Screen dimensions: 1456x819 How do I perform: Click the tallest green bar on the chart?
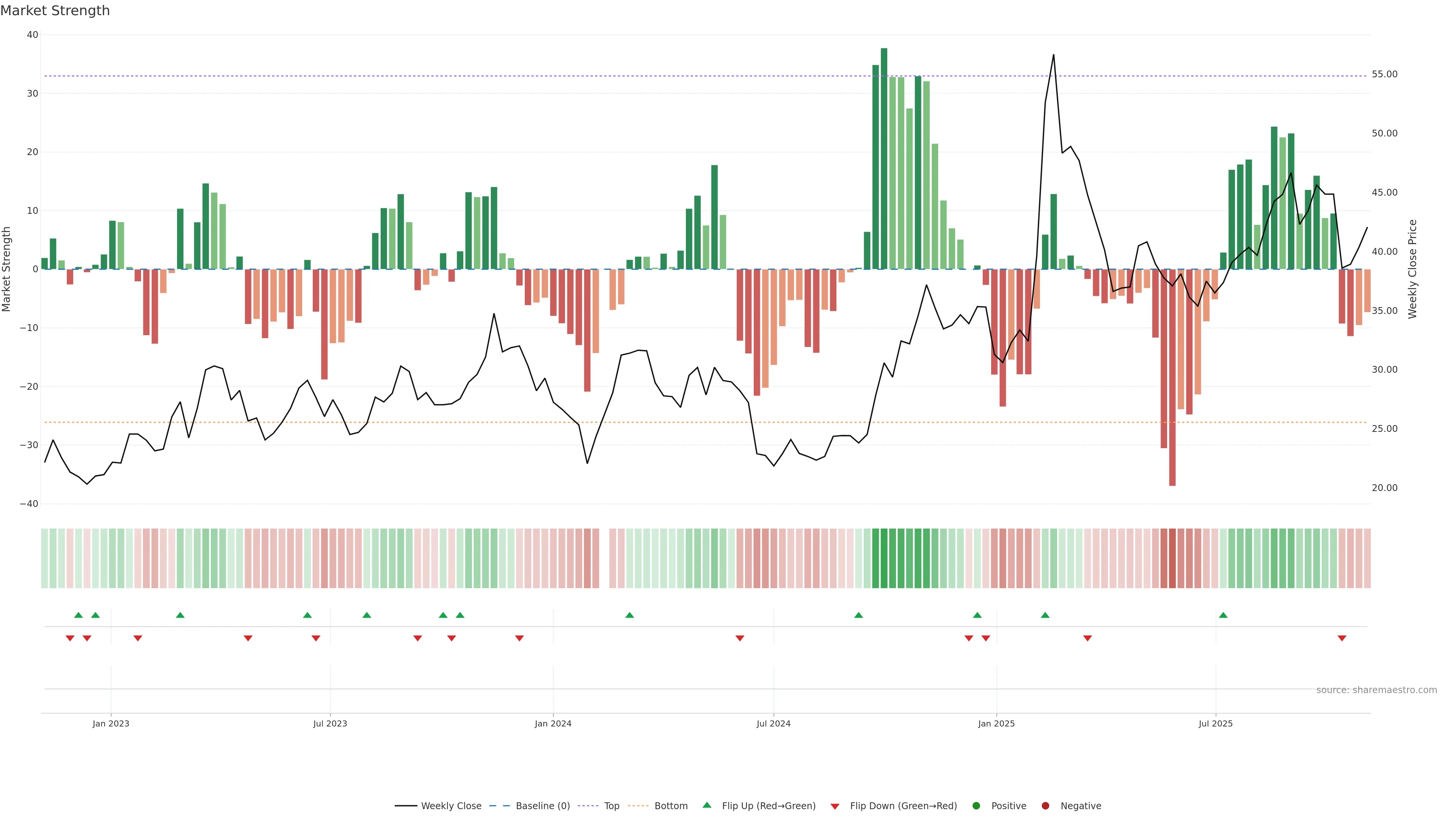point(884,158)
